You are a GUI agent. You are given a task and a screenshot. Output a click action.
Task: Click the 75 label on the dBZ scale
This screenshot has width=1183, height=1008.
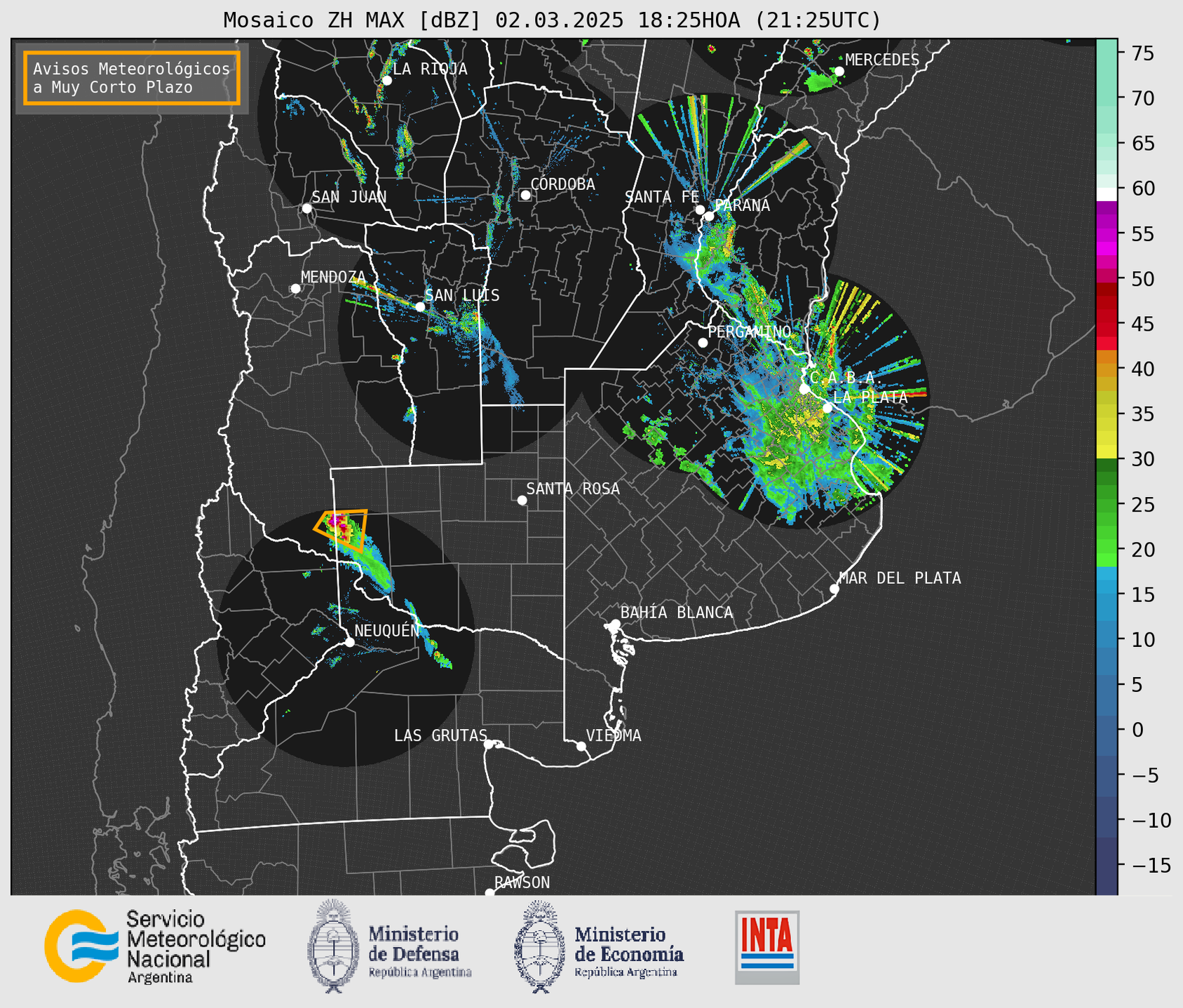click(1142, 53)
